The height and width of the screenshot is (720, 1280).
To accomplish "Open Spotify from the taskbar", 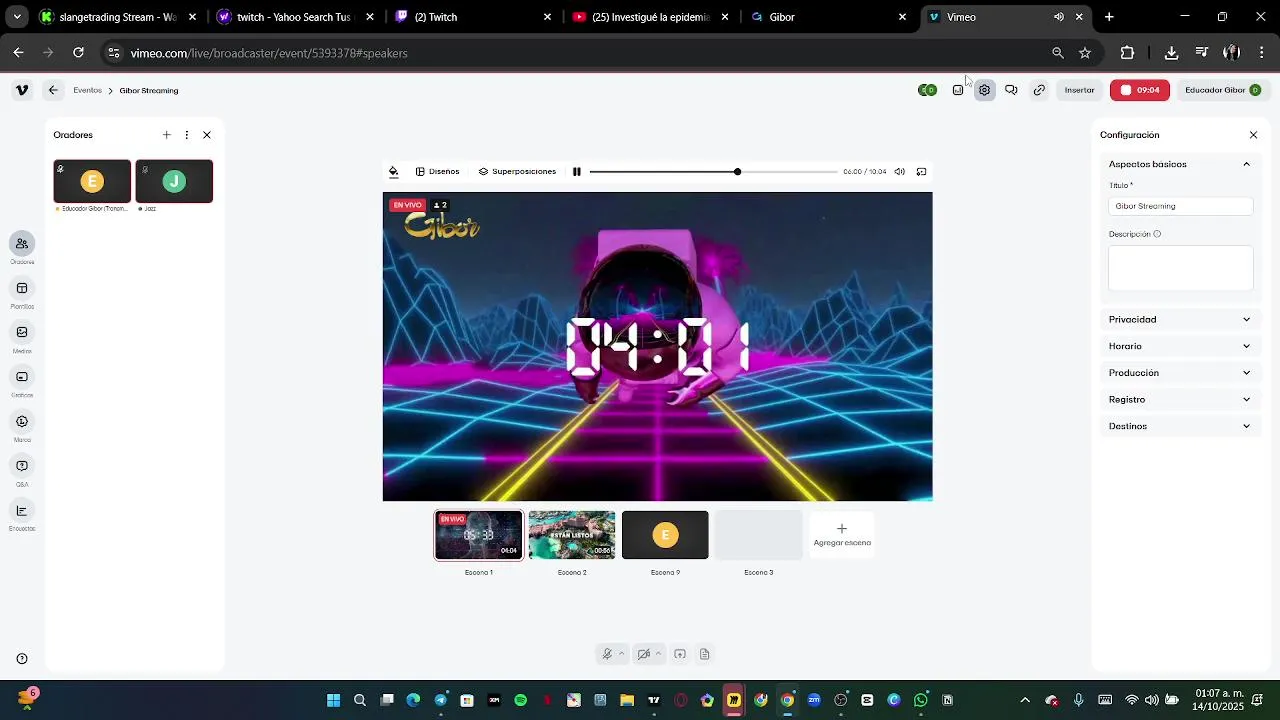I will pos(520,700).
